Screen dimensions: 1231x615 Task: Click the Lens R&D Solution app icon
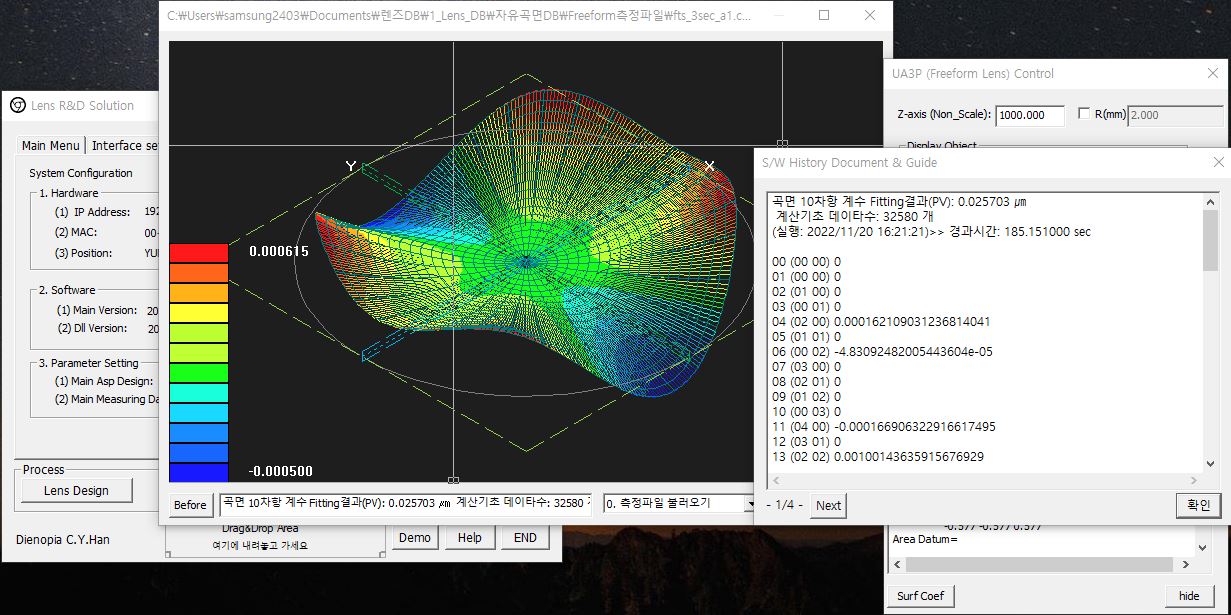click(18, 105)
